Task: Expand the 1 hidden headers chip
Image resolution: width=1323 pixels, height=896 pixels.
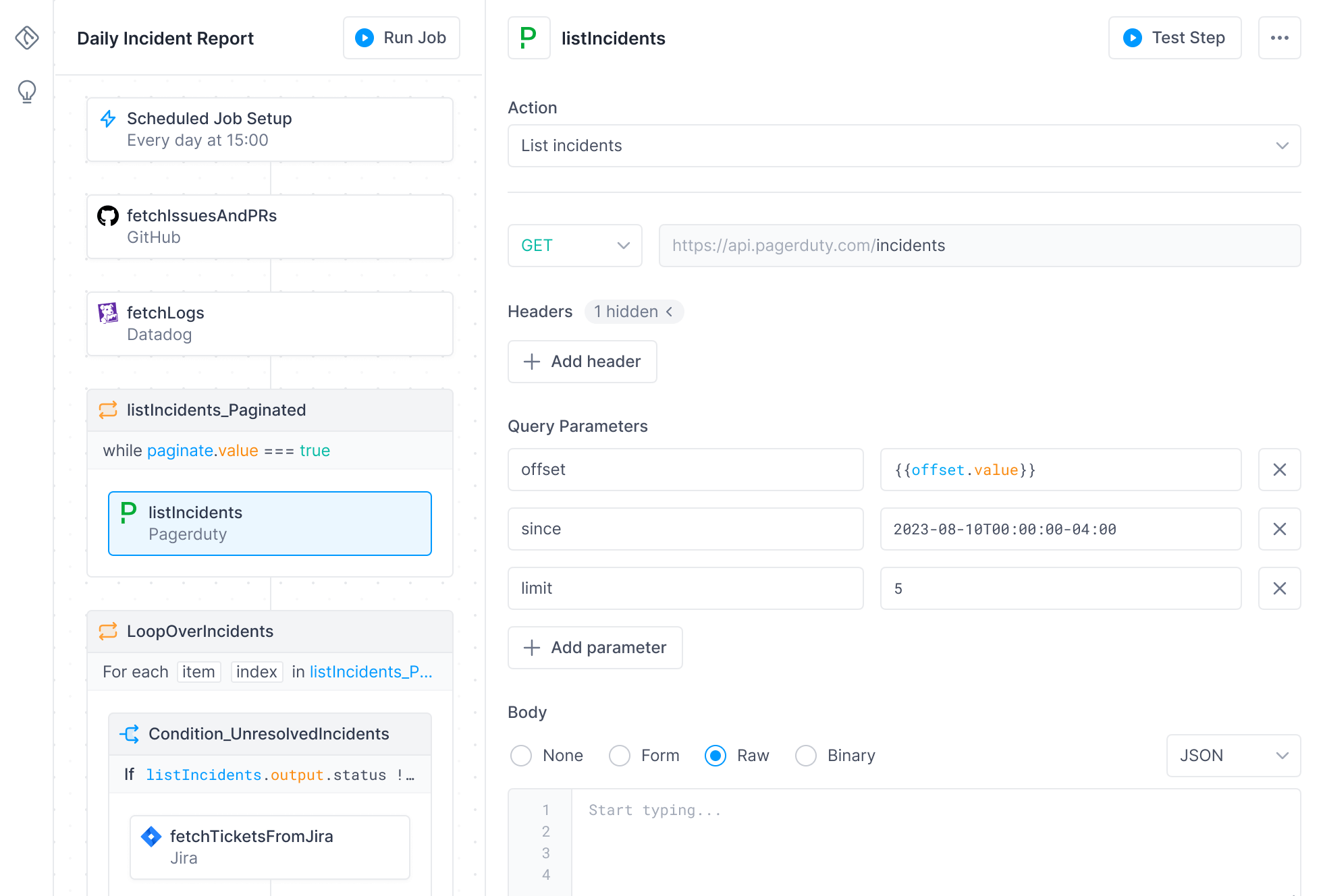Action: pyautogui.click(x=633, y=312)
